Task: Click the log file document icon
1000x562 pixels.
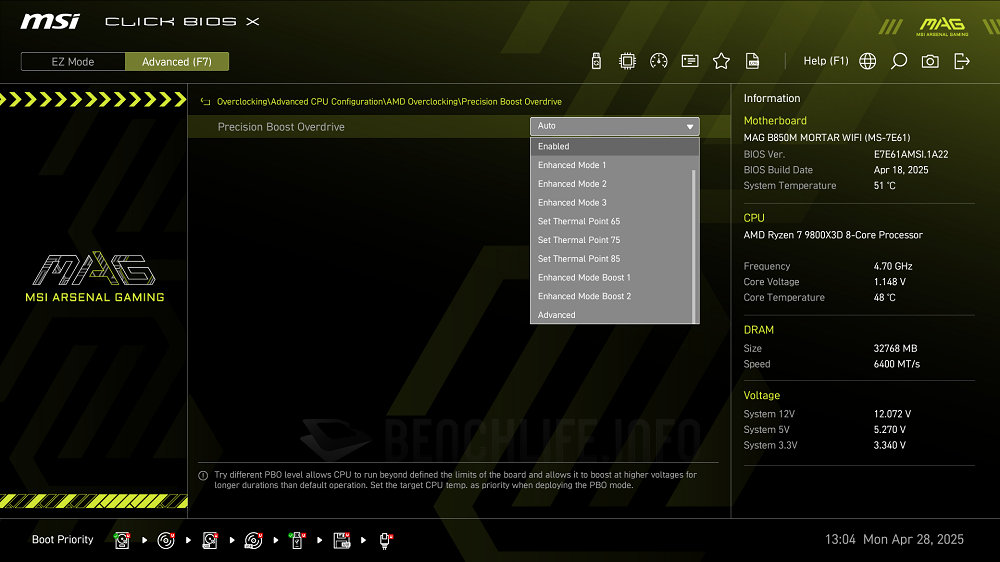Action: coord(753,61)
